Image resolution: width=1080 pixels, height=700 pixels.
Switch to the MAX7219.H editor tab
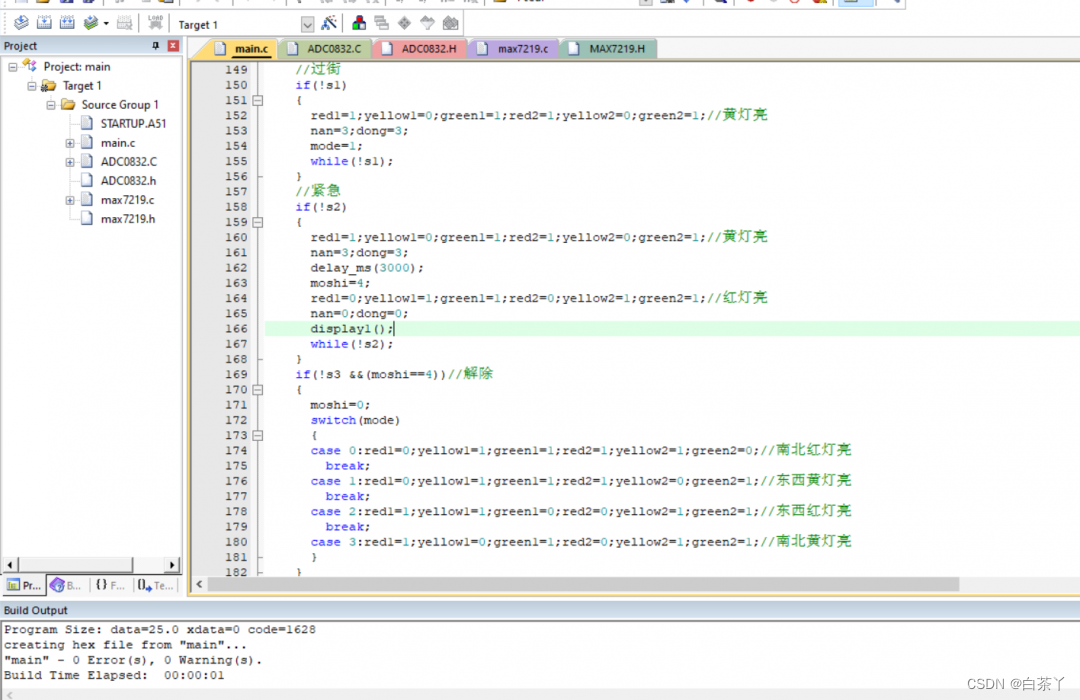point(608,48)
